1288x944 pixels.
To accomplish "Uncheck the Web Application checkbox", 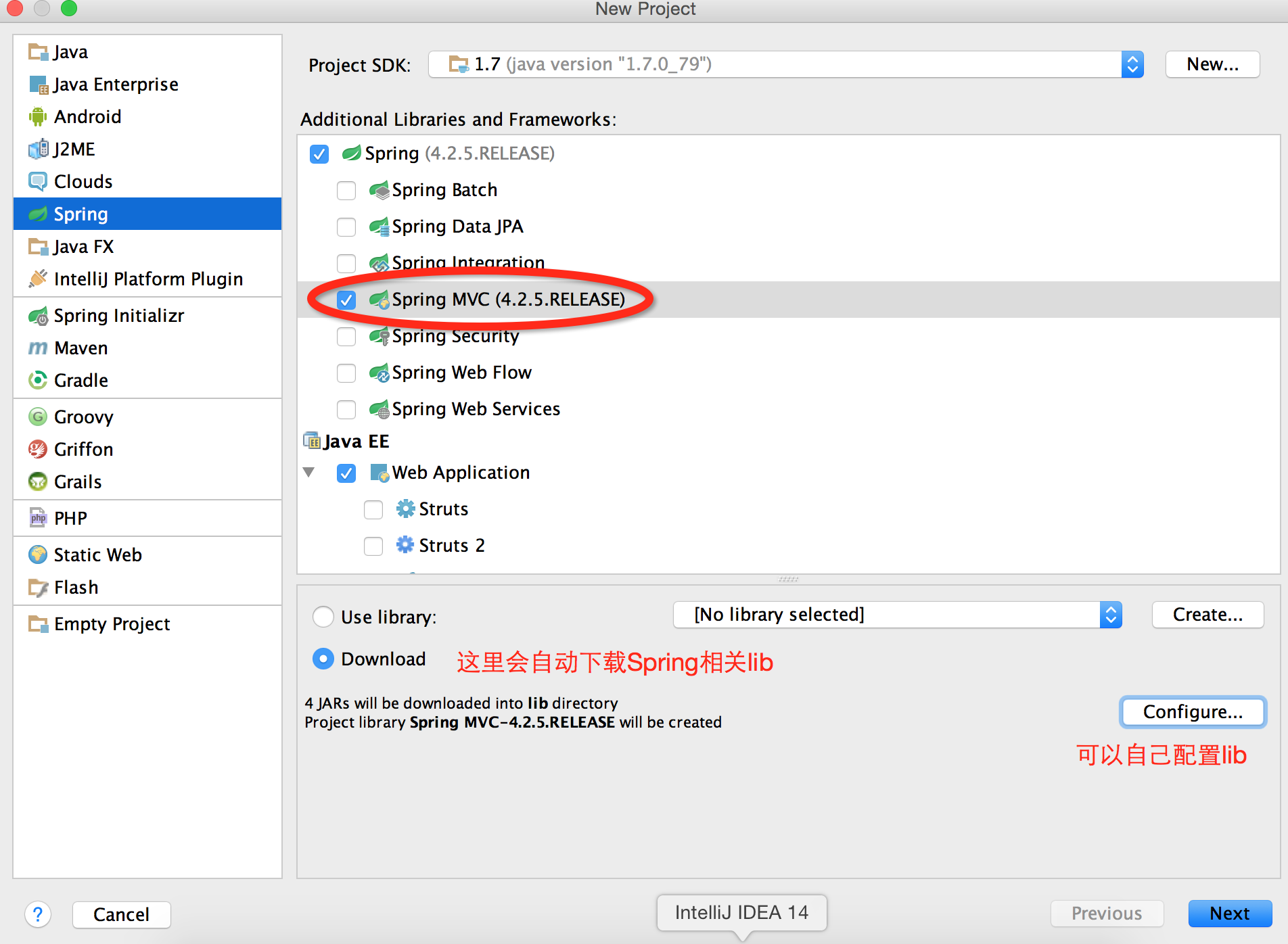I will [x=346, y=473].
